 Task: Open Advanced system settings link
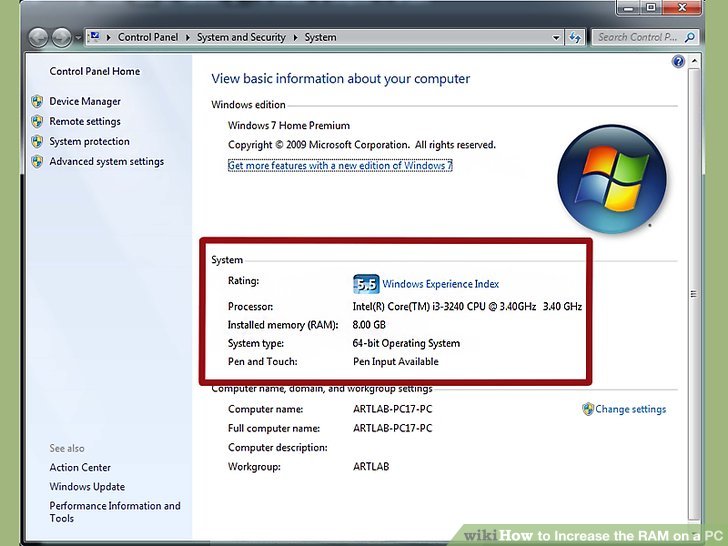[x=107, y=162]
